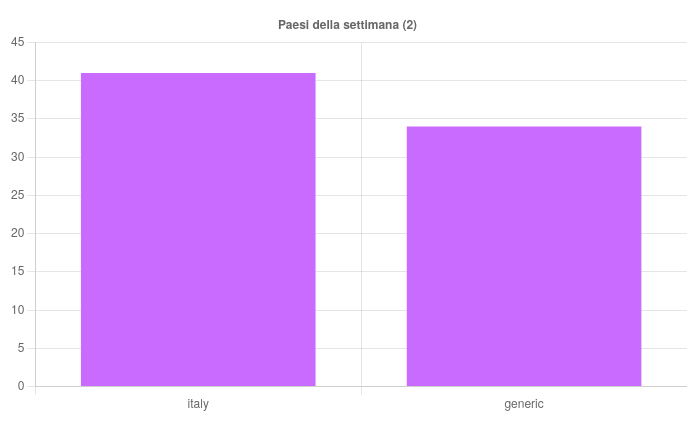Click the top edge of the italy bar
Image resolution: width=693 pixels, height=421 pixels.
[198, 73]
